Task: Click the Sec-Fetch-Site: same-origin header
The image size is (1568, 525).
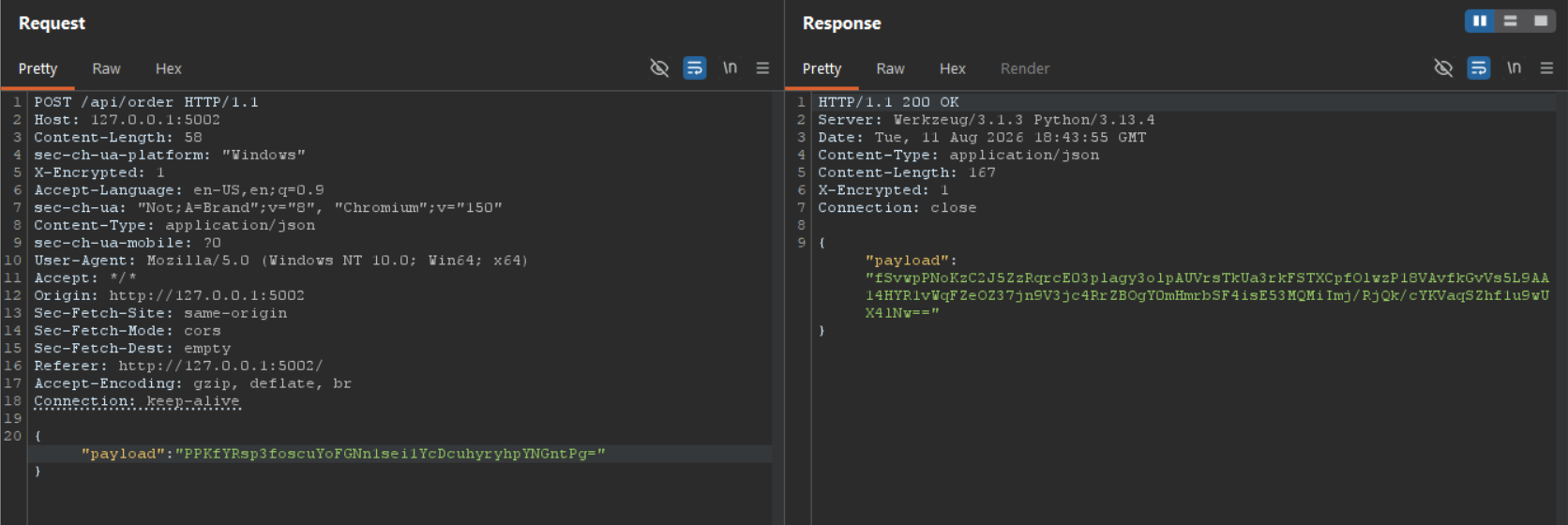Action: coord(160,313)
